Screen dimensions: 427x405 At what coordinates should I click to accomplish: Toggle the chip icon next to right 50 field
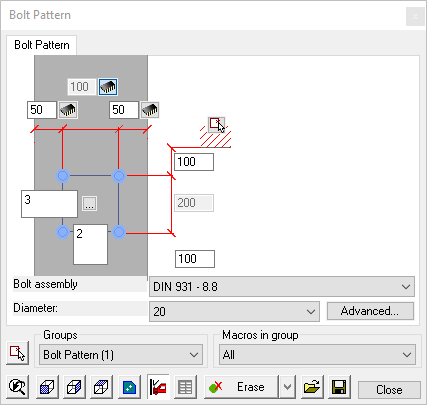[x=150, y=110]
